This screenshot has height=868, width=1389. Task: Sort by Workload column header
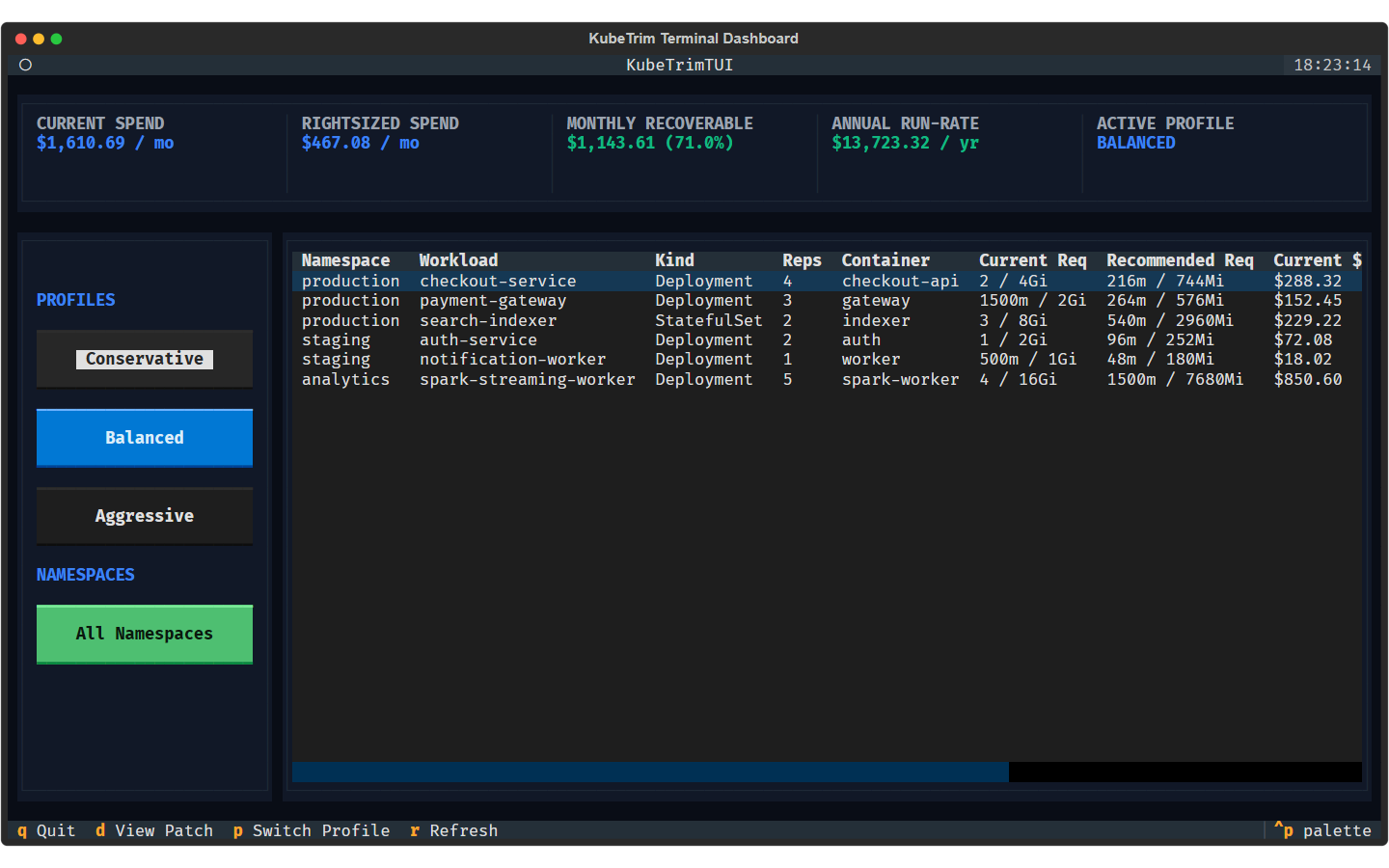[x=458, y=260]
